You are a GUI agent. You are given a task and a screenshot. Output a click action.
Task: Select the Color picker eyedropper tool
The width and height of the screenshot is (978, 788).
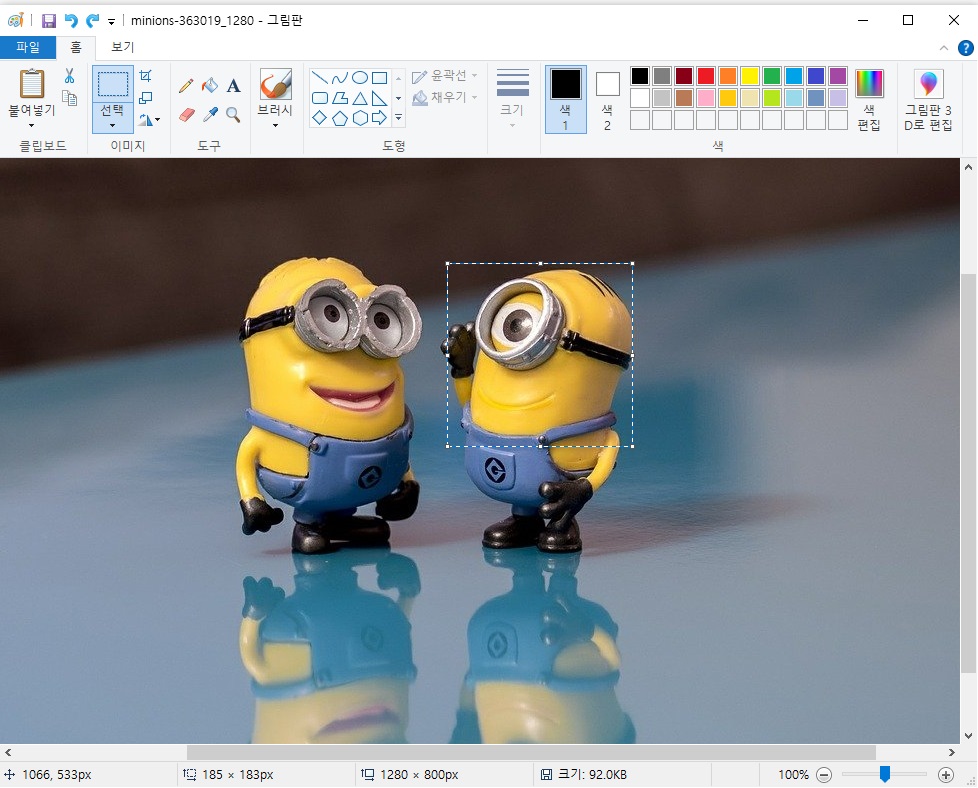211,114
